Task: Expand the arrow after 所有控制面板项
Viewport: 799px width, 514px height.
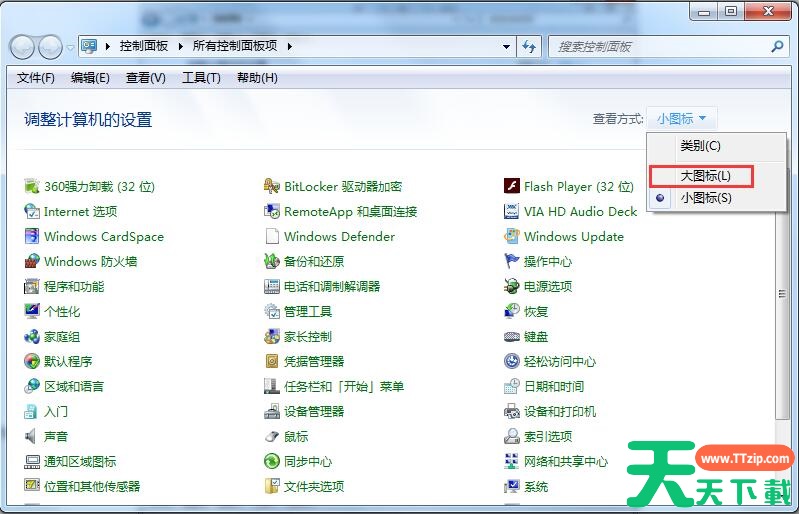Action: (x=289, y=46)
